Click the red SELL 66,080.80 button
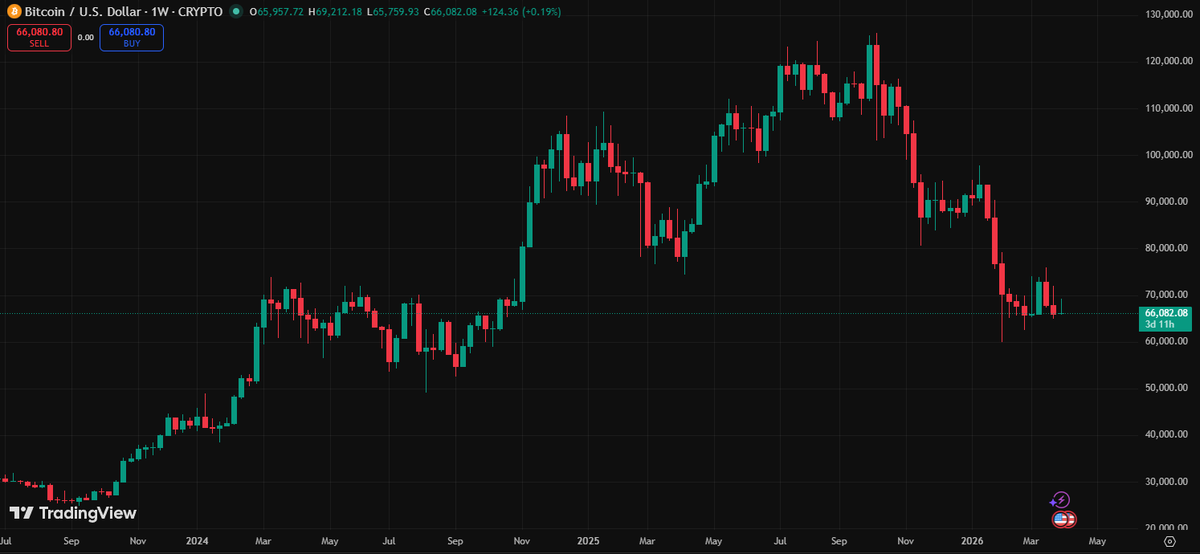 [39, 37]
